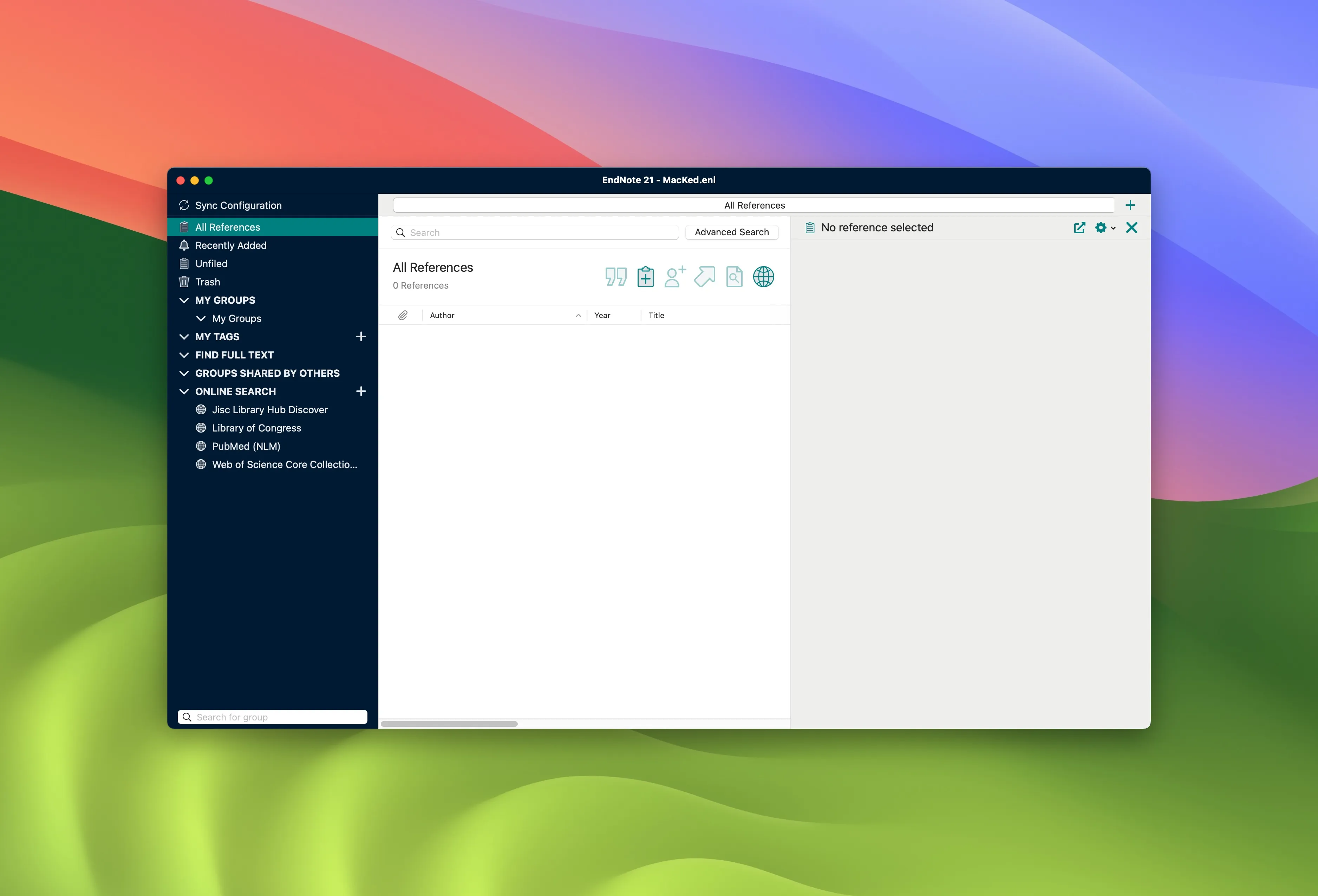Add a new tab with plus icon
Viewport: 1318px width, 896px height.
[1130, 205]
